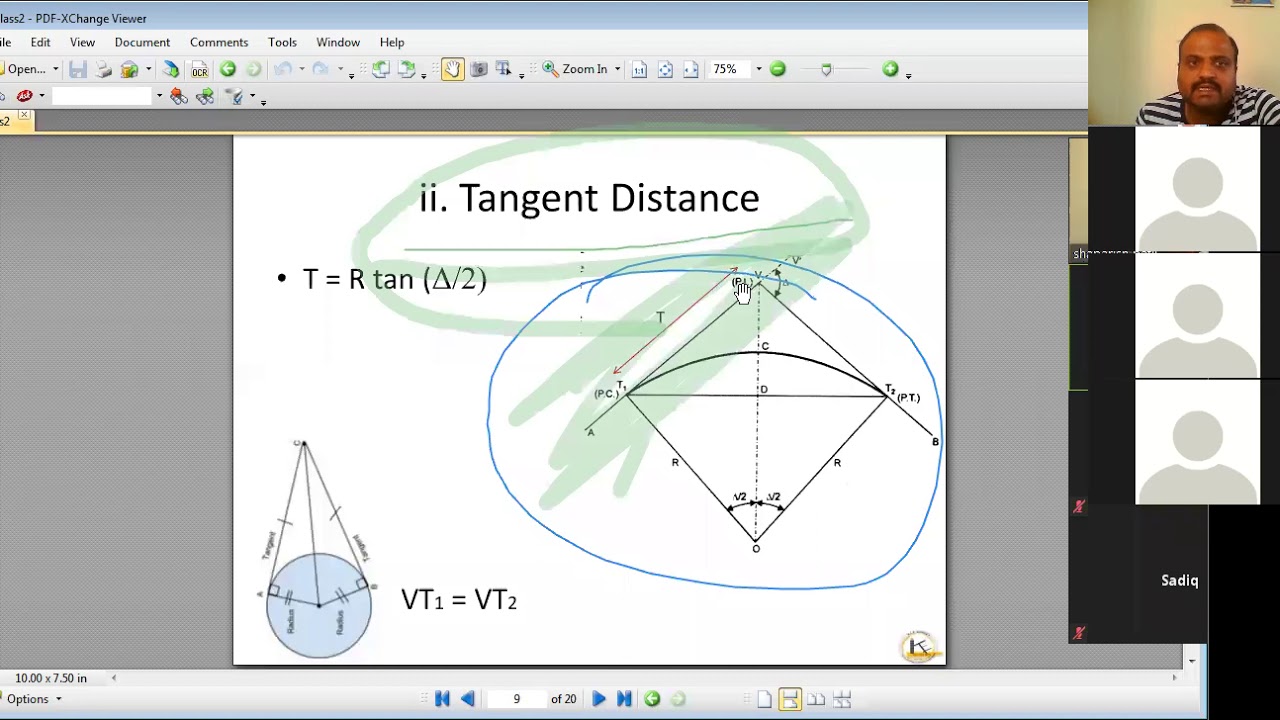Click the Find Previous binoculars icon
This screenshot has width=1280, height=720.
179,96
